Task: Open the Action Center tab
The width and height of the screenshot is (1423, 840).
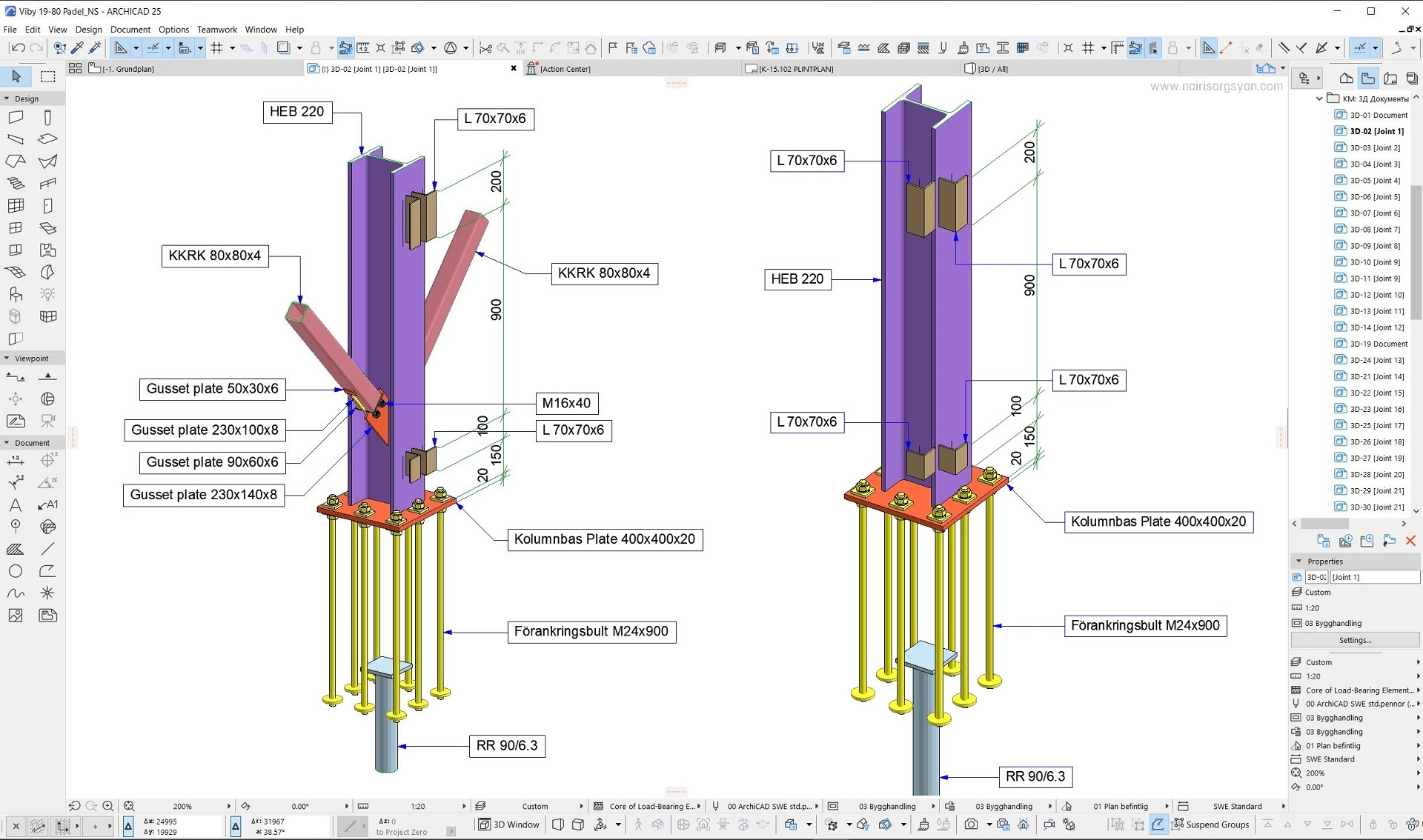Action: click(632, 69)
